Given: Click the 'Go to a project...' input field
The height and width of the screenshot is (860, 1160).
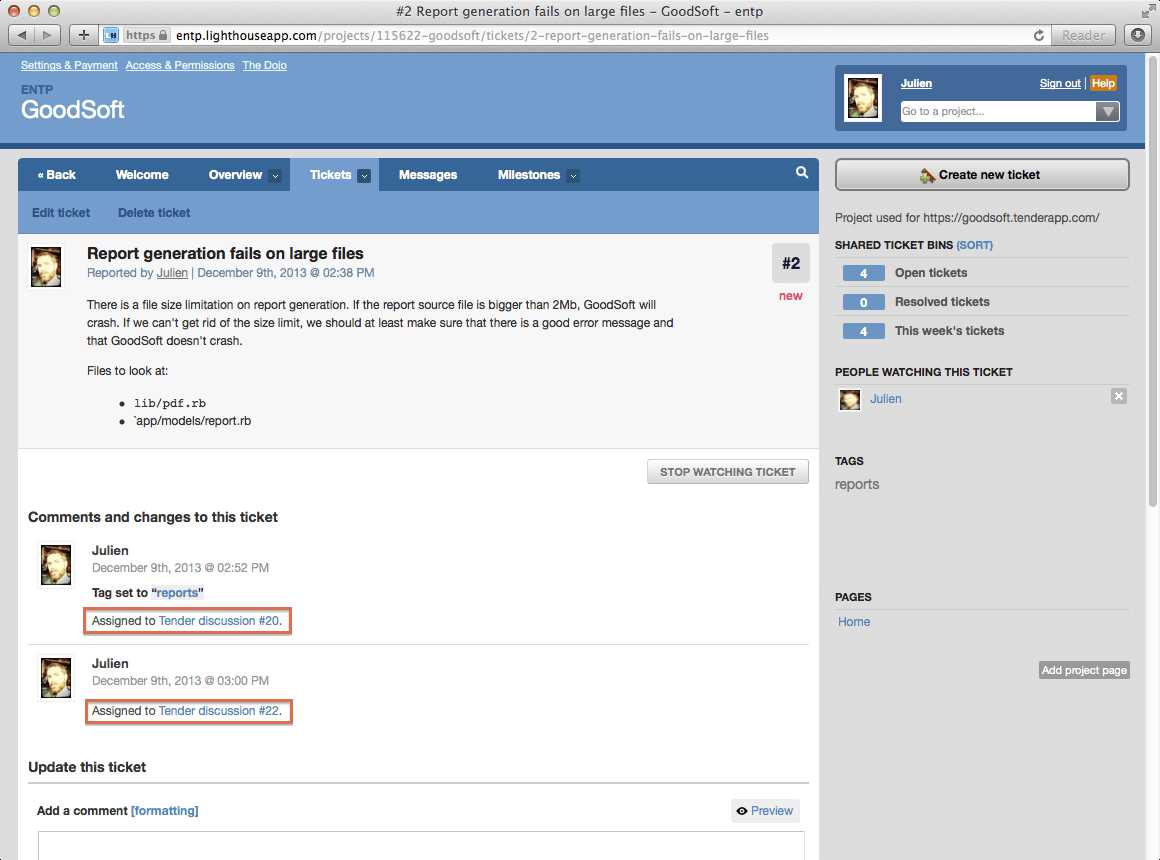Looking at the screenshot, I should point(997,112).
